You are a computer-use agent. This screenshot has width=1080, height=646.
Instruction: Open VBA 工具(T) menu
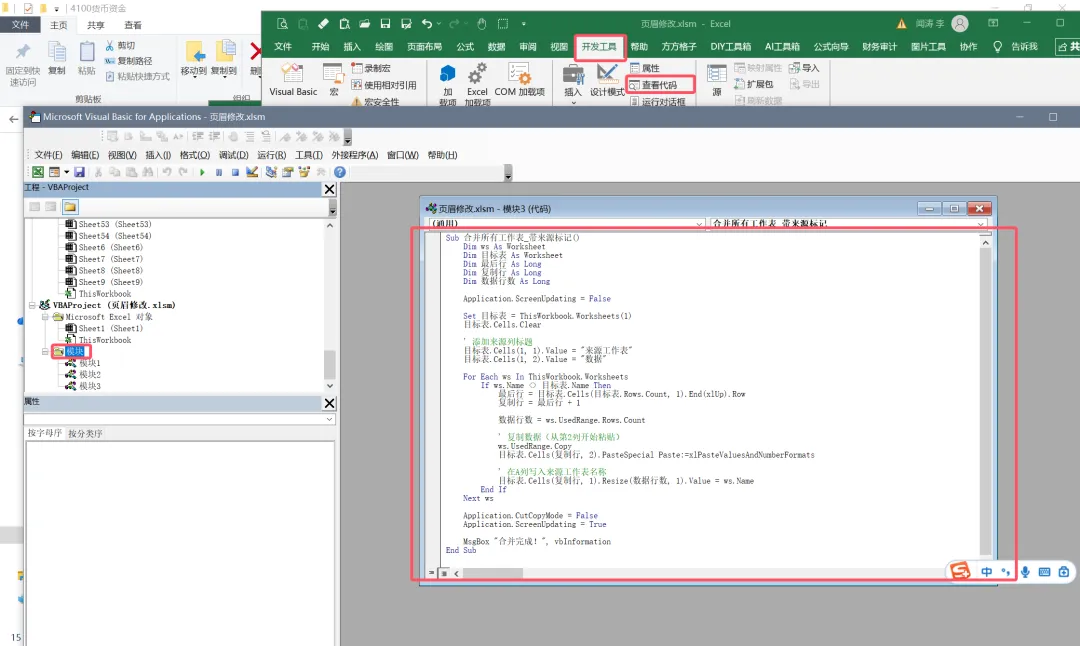309,155
